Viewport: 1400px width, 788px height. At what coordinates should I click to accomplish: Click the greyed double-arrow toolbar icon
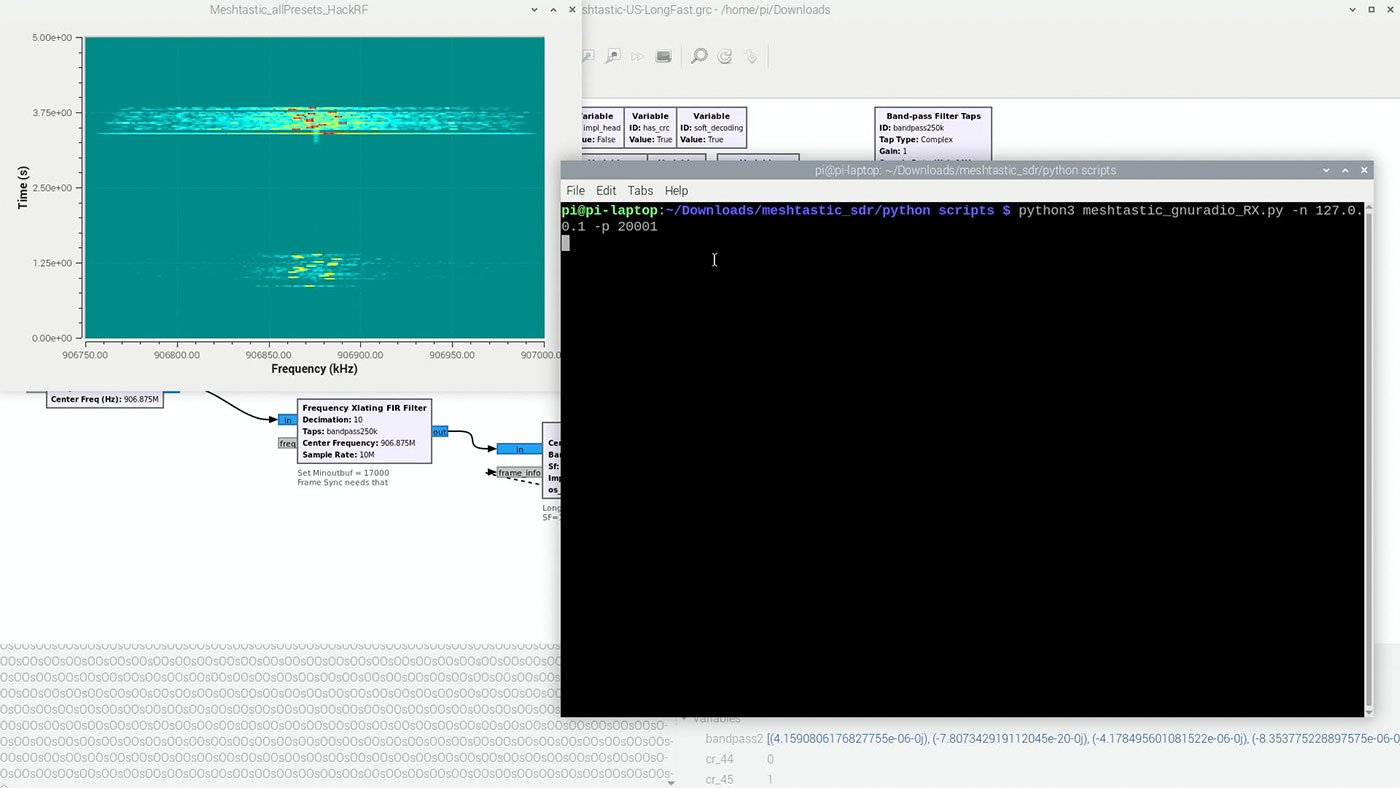[x=637, y=57]
